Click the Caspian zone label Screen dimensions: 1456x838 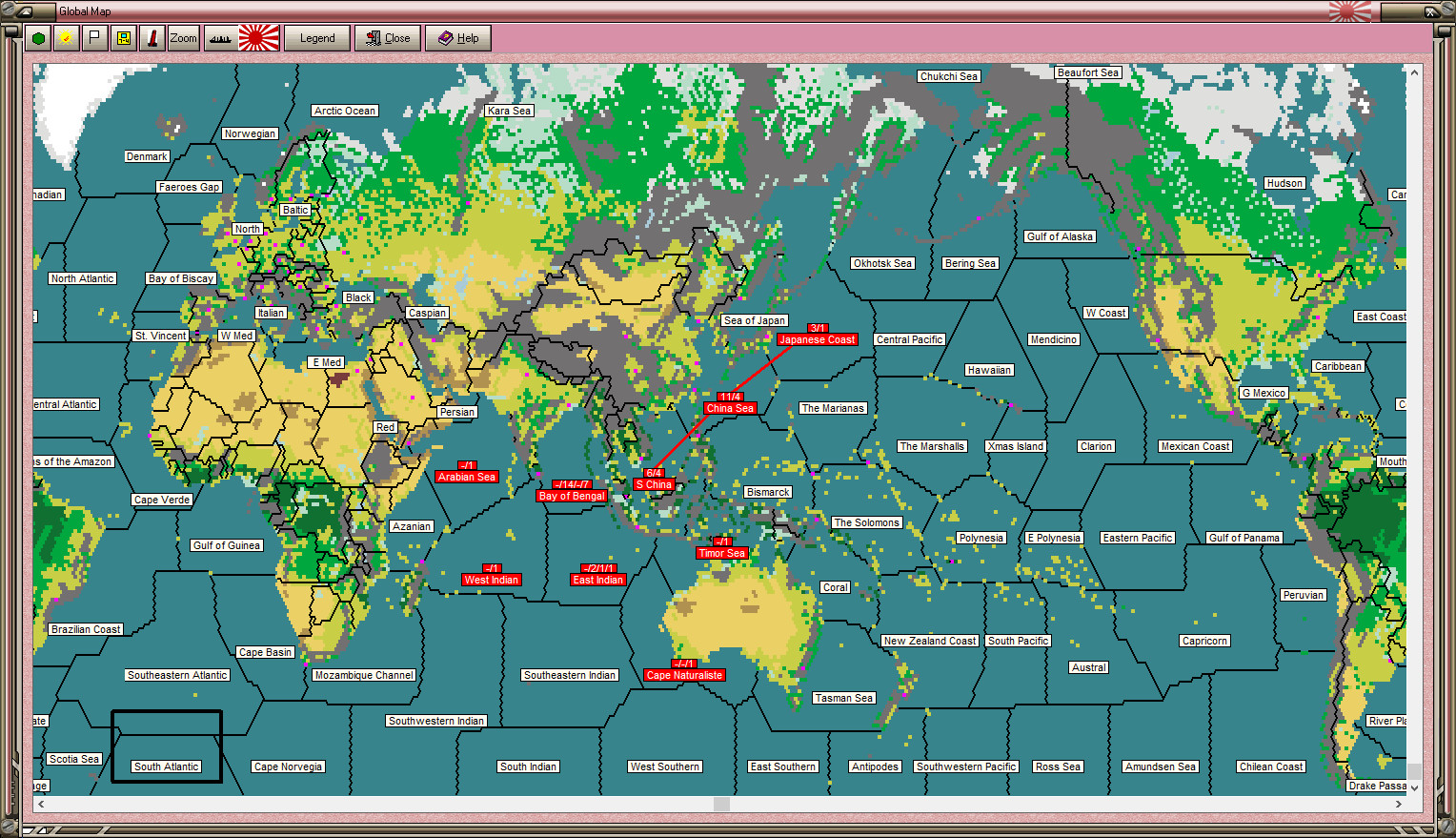[427, 313]
